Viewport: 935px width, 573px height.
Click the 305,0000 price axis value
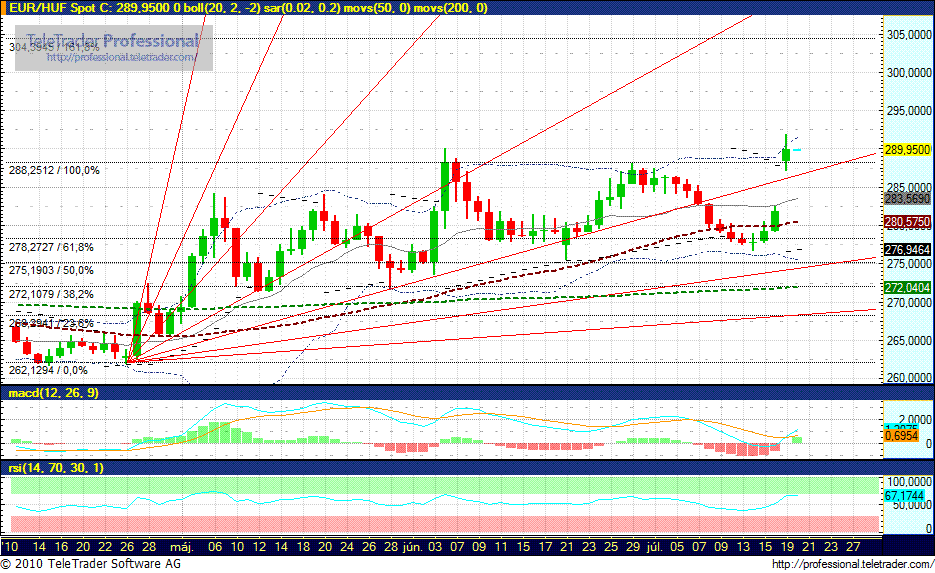click(x=909, y=35)
